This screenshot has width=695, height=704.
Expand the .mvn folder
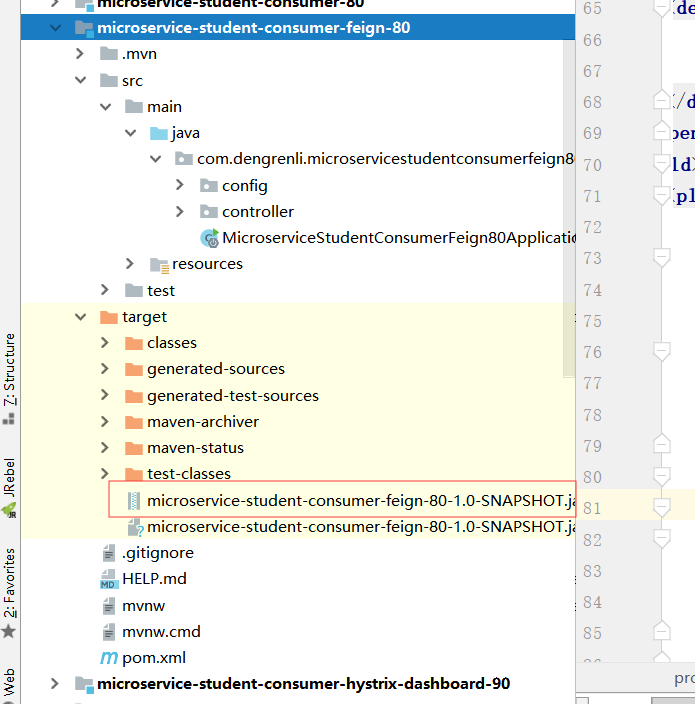point(80,54)
